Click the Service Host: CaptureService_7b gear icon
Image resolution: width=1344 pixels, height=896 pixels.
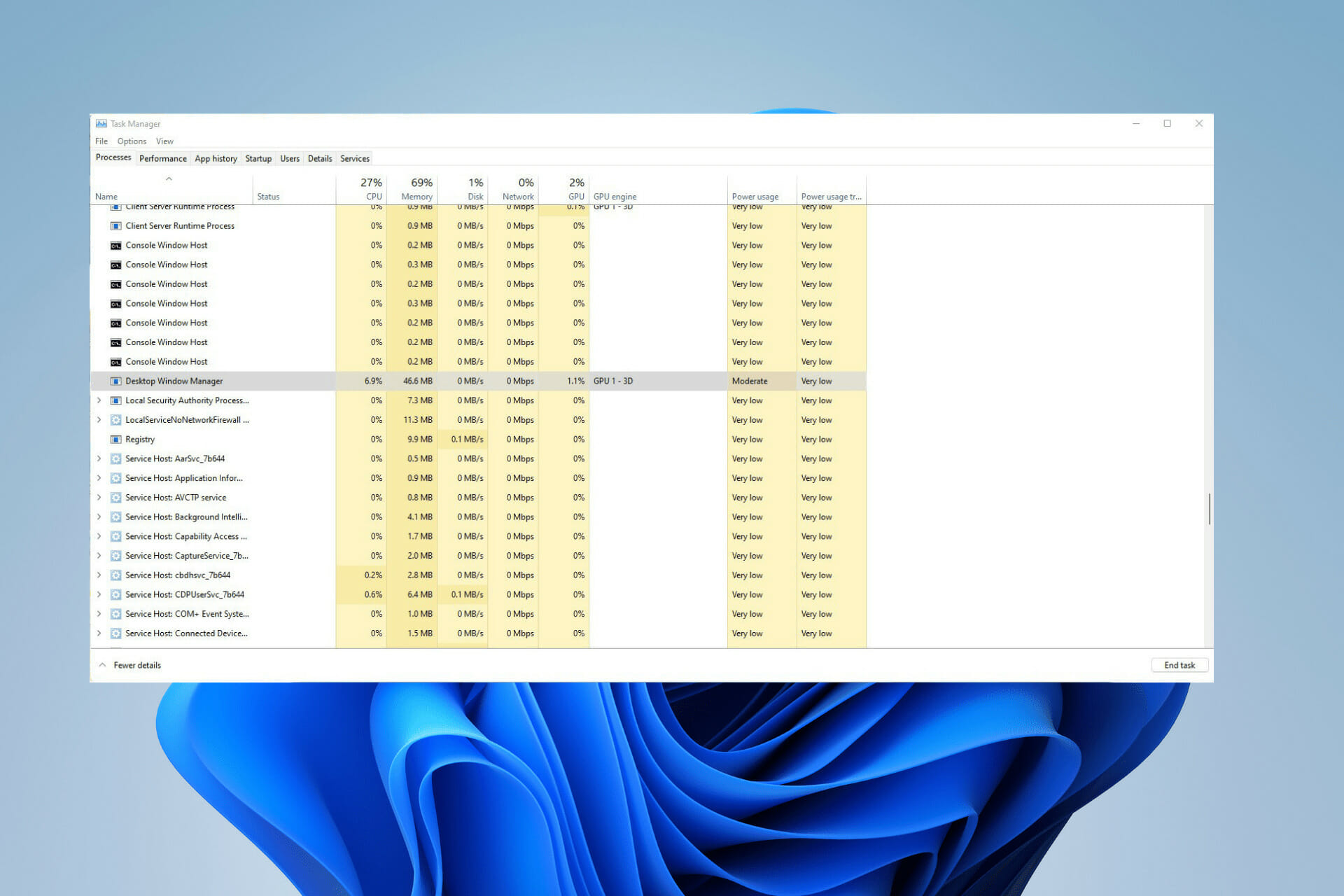[115, 555]
